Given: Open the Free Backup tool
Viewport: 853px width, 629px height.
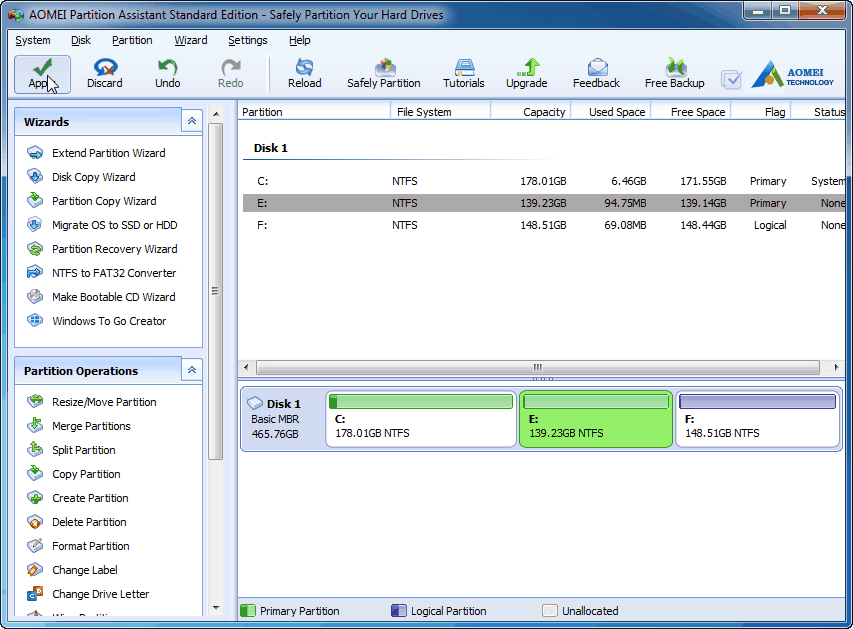Looking at the screenshot, I should tap(675, 75).
